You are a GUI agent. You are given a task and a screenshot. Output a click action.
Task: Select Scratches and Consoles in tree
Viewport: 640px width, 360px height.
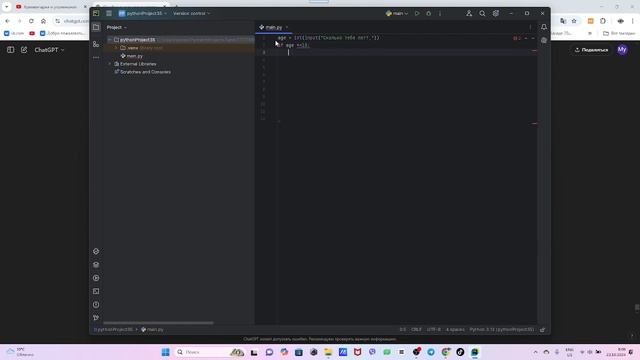click(142, 72)
